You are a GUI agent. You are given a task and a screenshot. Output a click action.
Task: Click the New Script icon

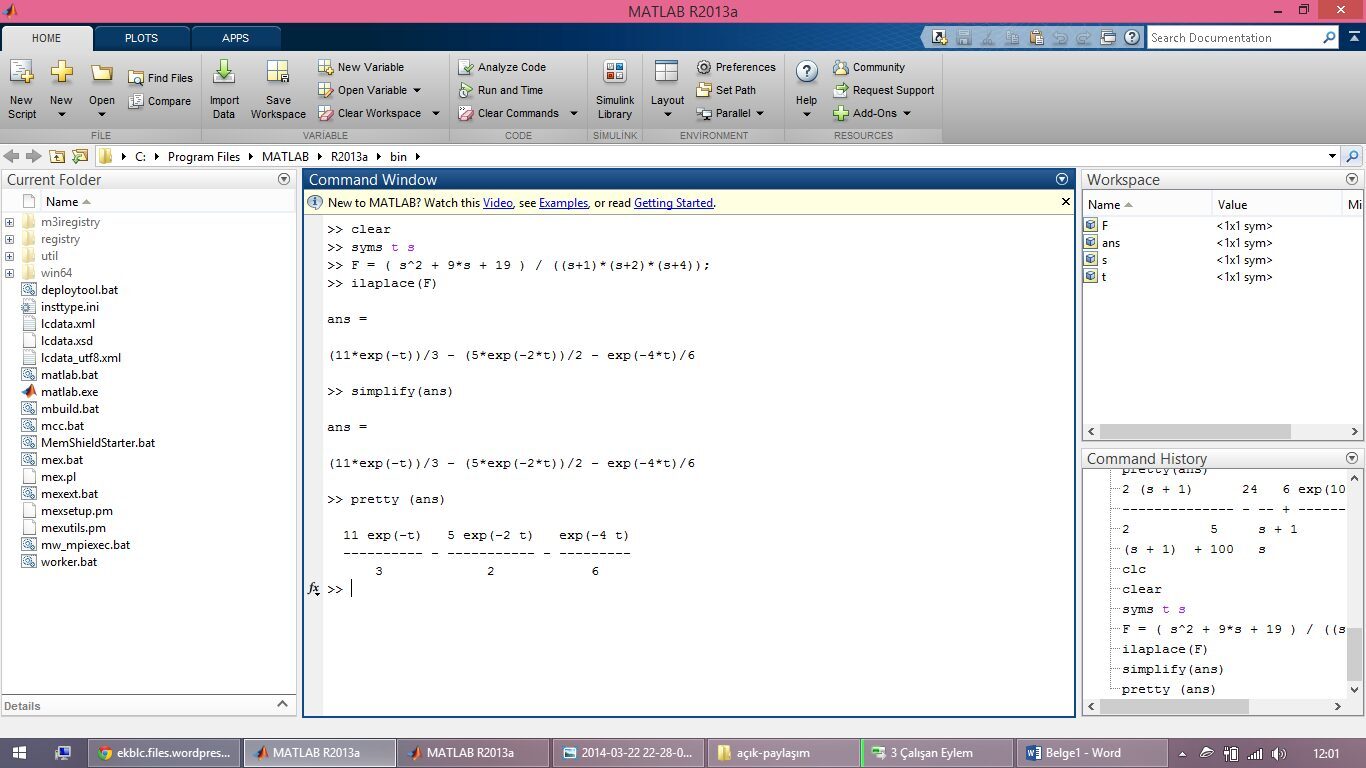click(21, 72)
